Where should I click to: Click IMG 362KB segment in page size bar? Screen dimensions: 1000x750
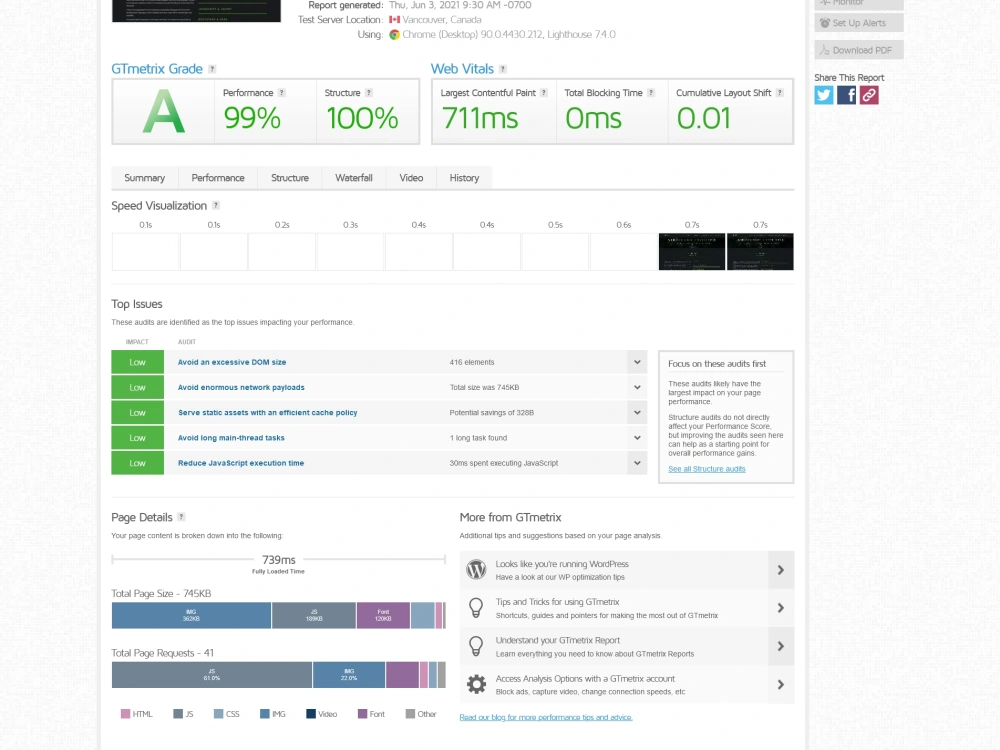pos(191,615)
